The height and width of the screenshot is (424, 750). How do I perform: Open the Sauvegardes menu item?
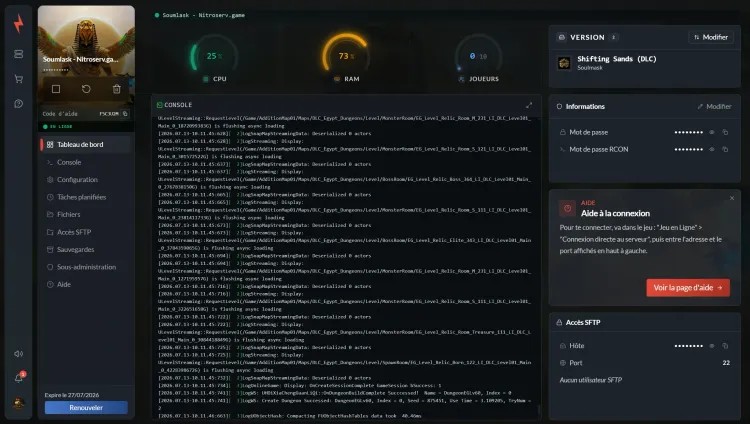point(86,249)
